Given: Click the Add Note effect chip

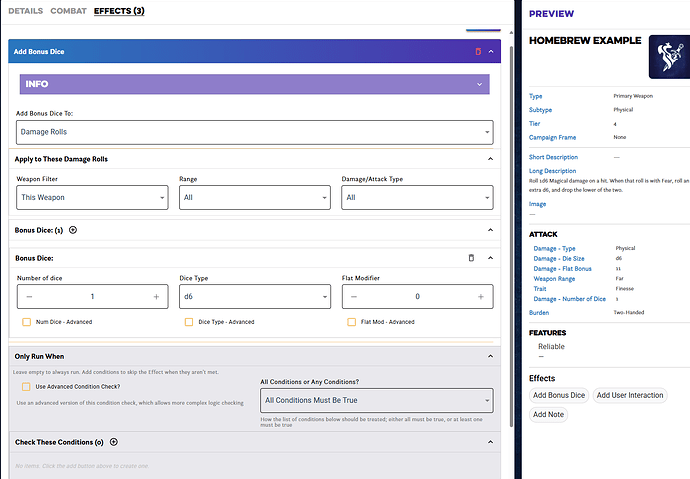Looking at the screenshot, I should tap(548, 415).
